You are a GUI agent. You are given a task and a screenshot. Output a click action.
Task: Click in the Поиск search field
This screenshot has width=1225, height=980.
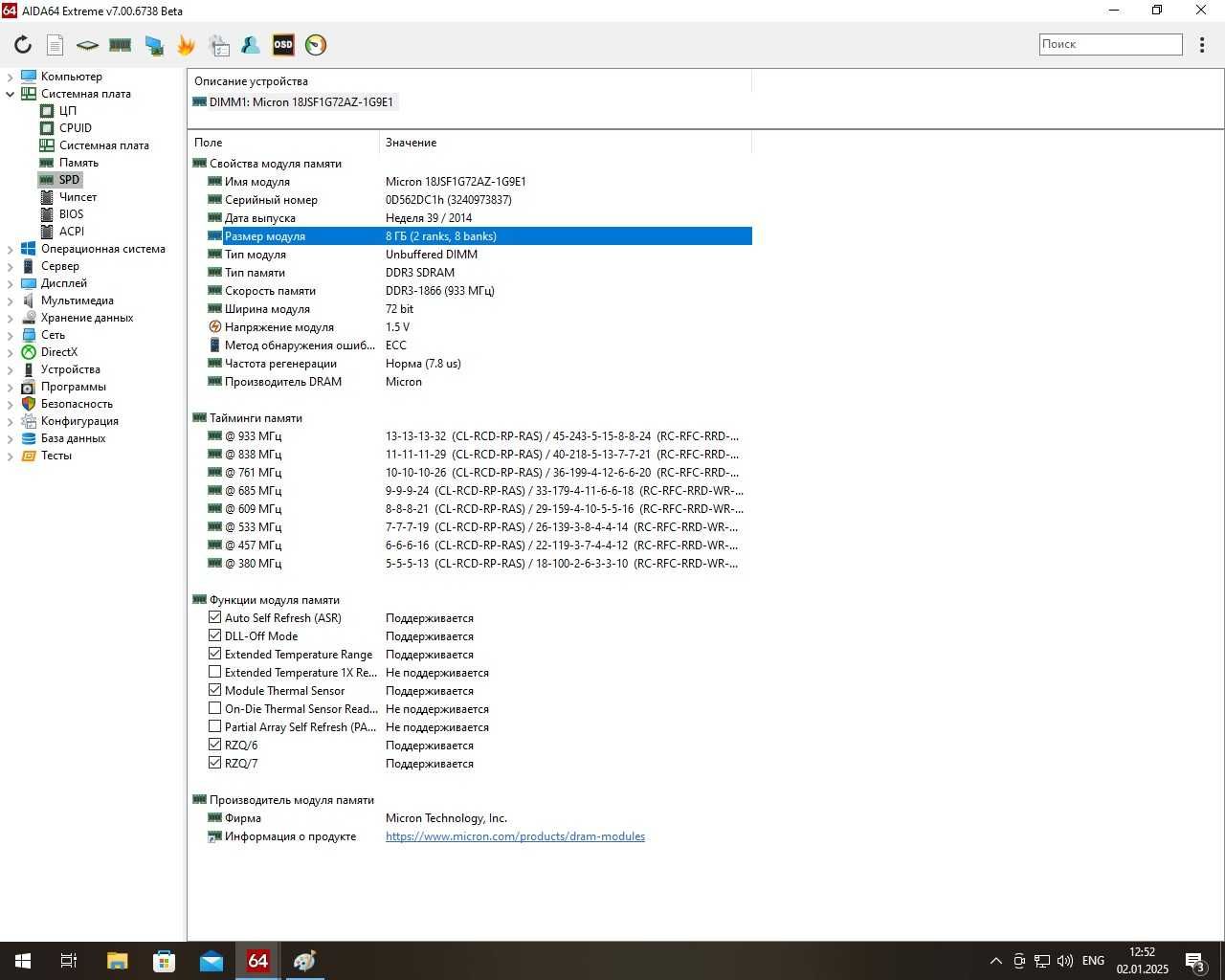pyautogui.click(x=1110, y=44)
